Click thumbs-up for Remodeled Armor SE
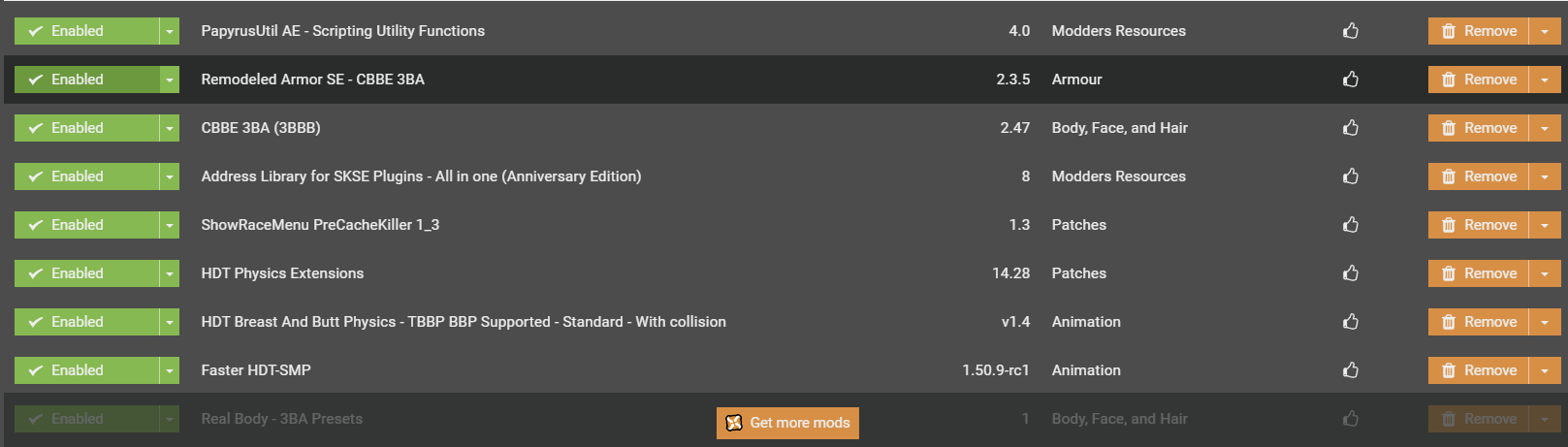This screenshot has height=447, width=1568. click(1351, 80)
